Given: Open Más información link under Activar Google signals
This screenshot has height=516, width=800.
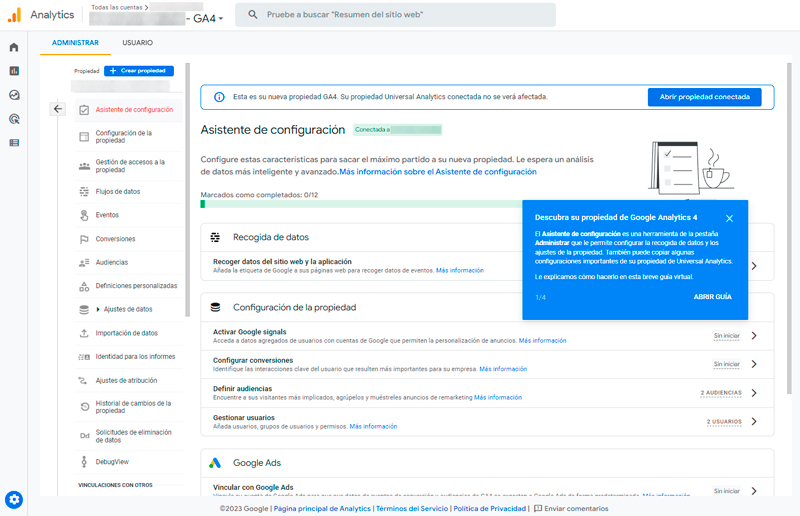Looking at the screenshot, I should click(x=542, y=341).
